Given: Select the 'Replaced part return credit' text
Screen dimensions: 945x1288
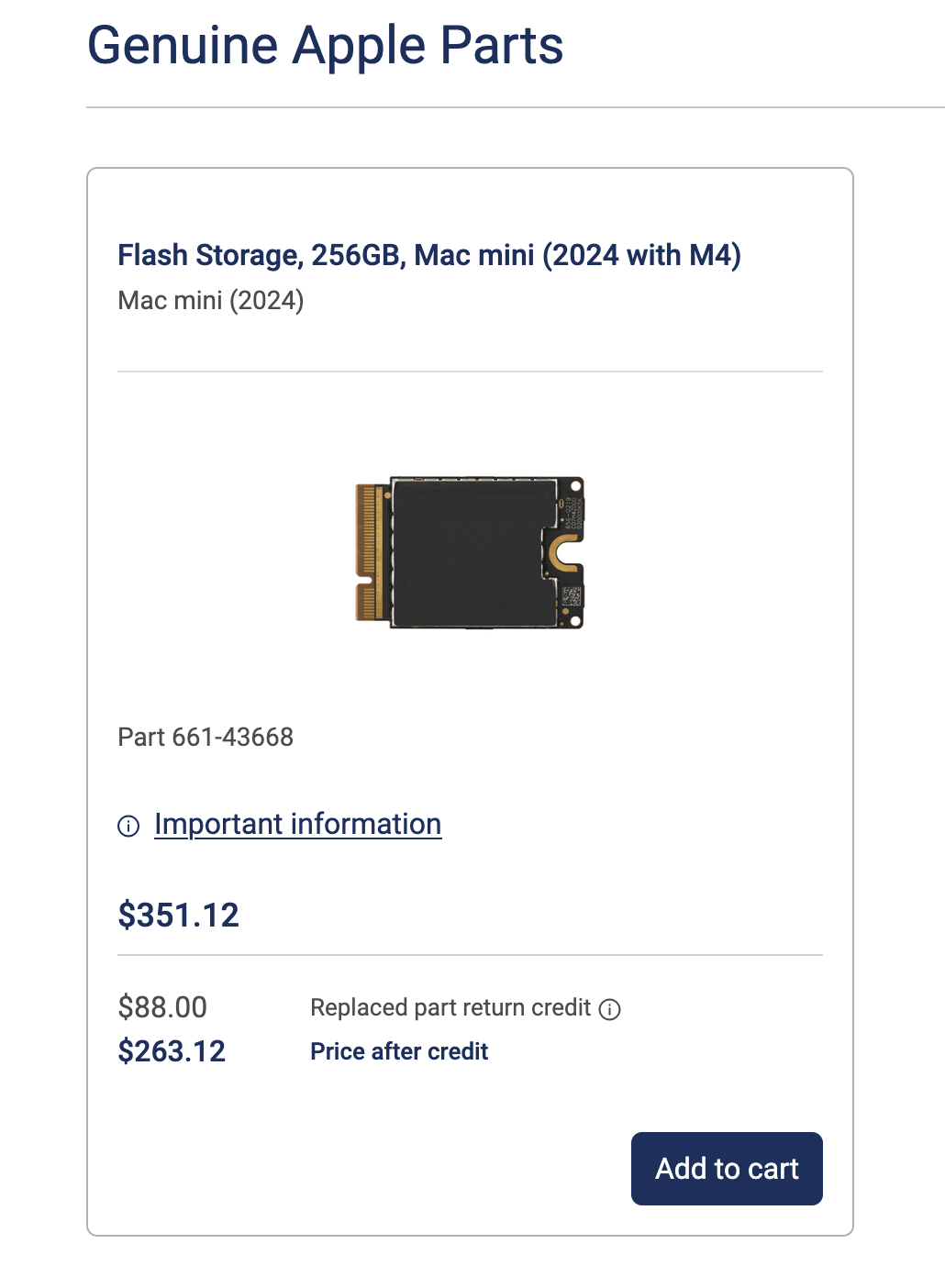Looking at the screenshot, I should 450,1007.
